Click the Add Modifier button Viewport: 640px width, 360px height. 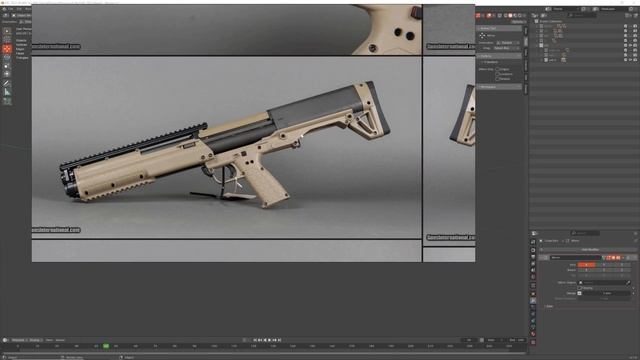590,249
